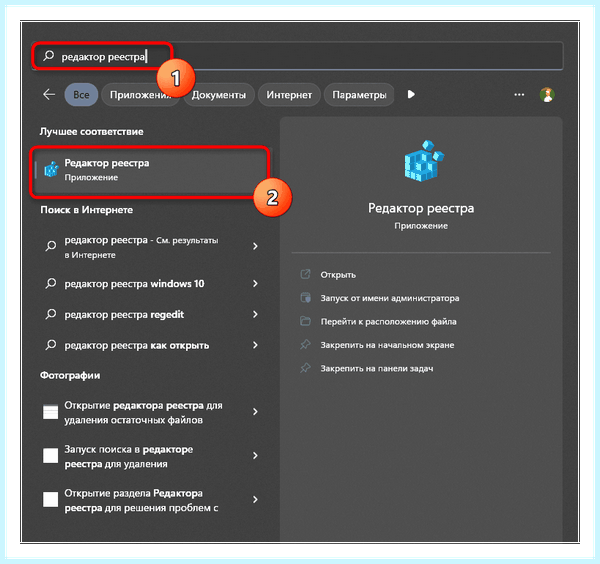The height and width of the screenshot is (564, 600).
Task: Click thumbnail of 'Открытие раздела Редактора' photo
Action: coord(51,499)
